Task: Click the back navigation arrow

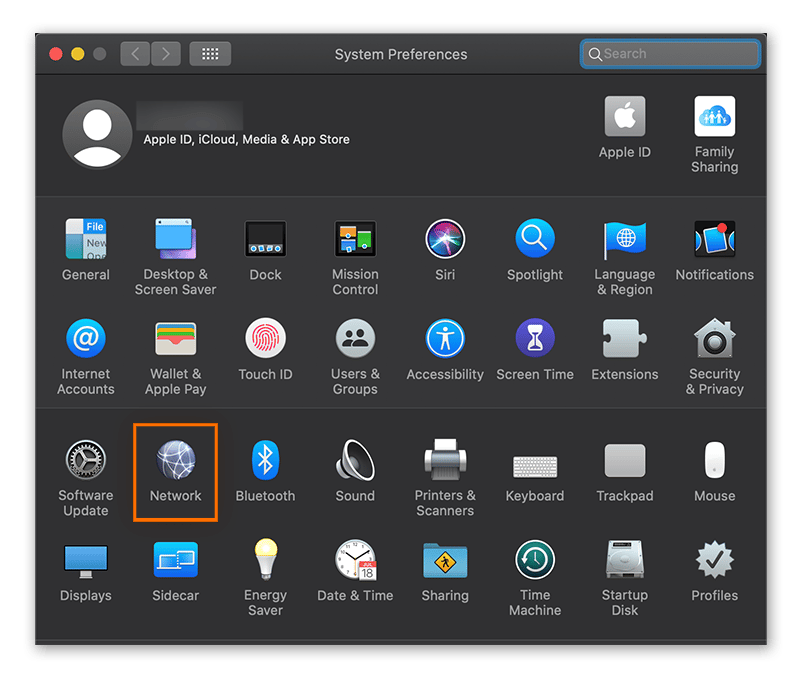Action: (135, 54)
